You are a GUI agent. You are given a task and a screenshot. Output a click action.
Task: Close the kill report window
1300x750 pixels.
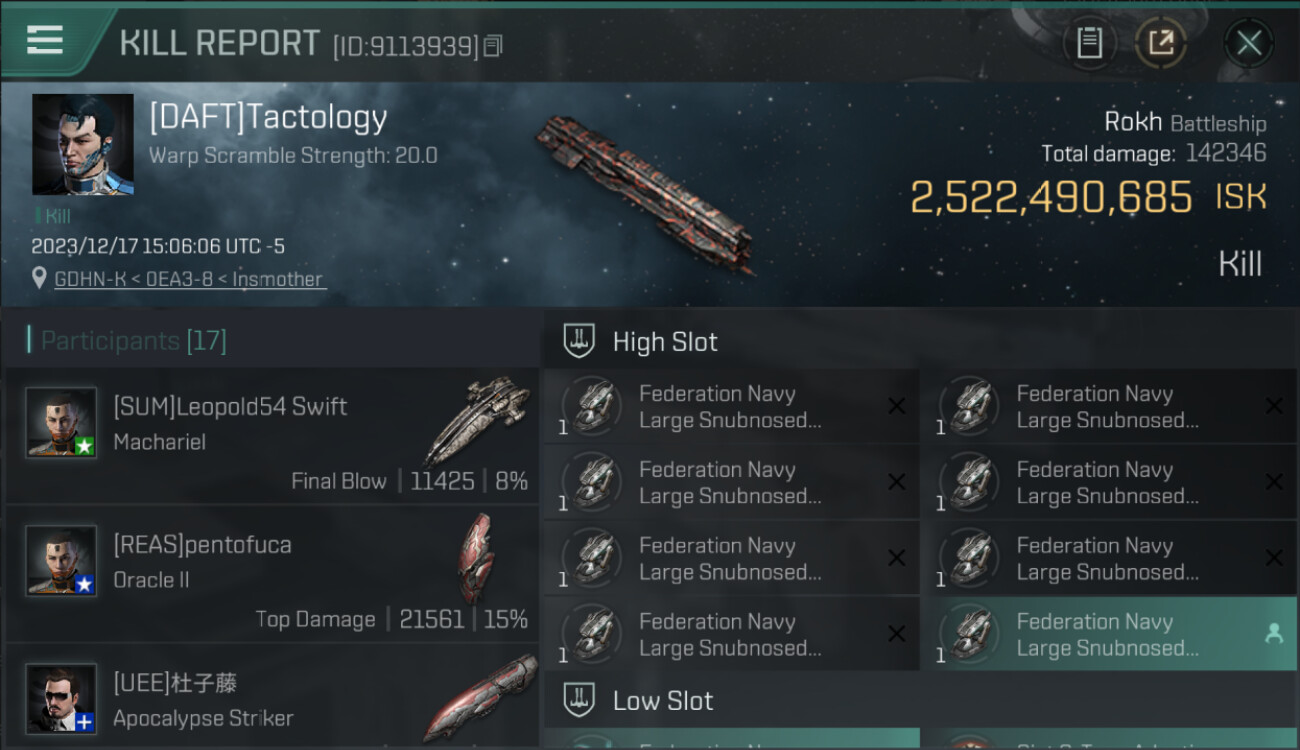point(1249,43)
